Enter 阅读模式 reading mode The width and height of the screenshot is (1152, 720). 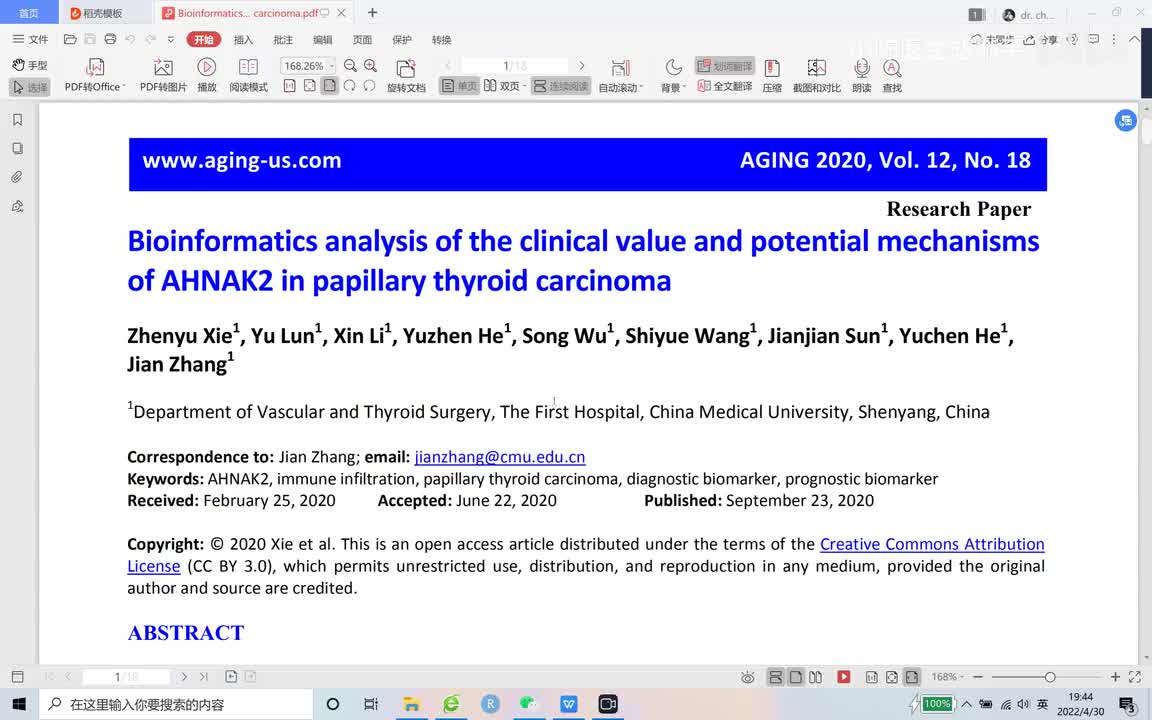pos(248,75)
